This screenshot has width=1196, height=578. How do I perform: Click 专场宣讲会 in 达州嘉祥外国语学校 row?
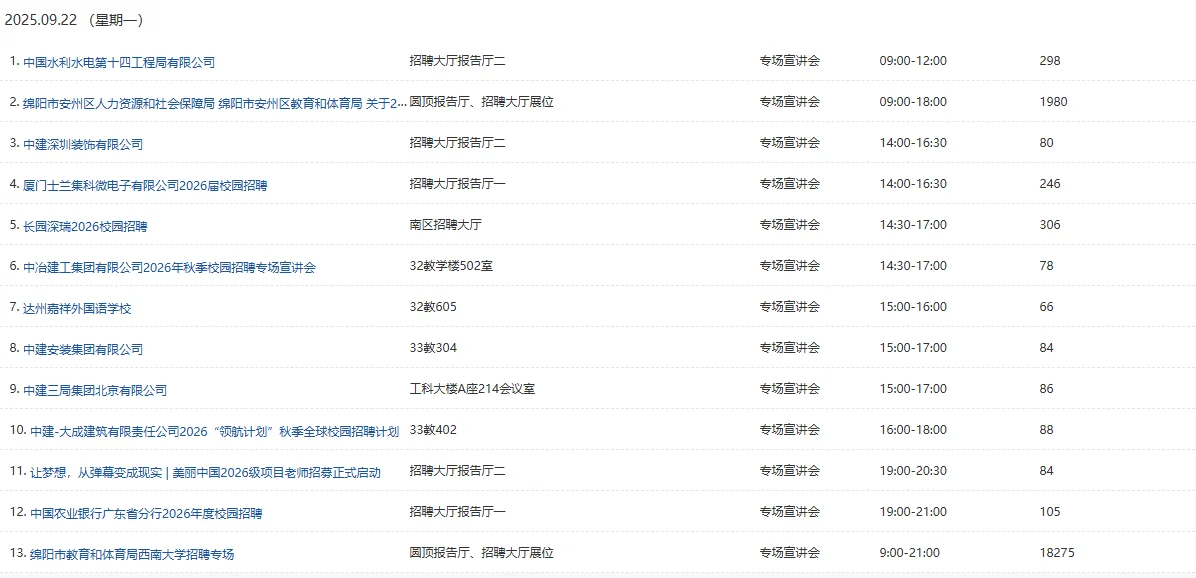789,307
